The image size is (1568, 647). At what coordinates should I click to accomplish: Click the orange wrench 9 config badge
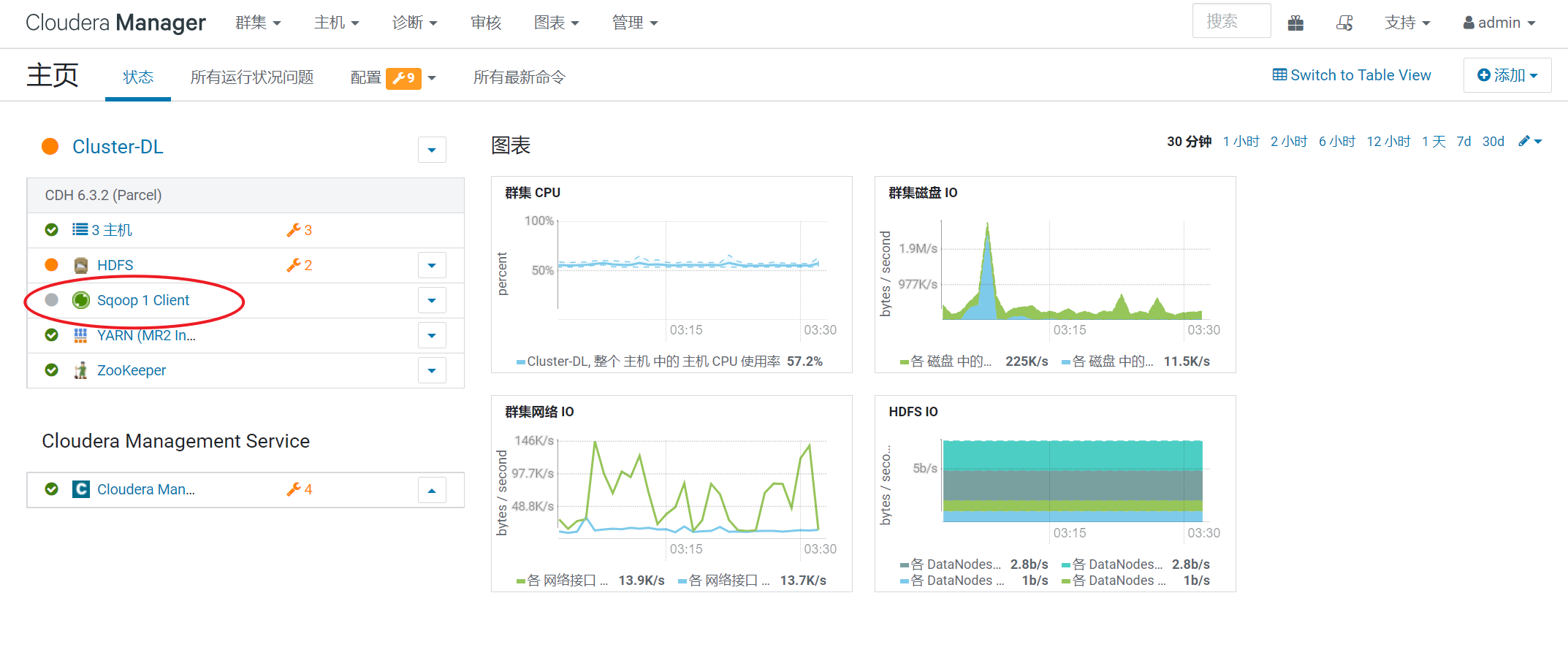(403, 77)
